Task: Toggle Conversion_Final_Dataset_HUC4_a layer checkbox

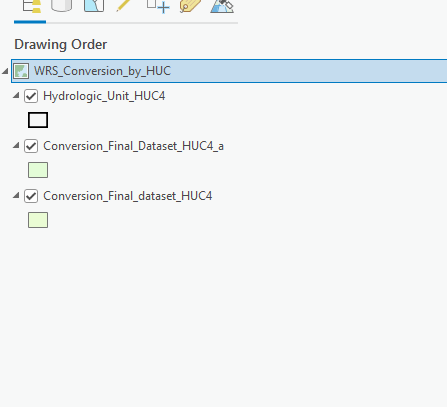Action: 31,146
